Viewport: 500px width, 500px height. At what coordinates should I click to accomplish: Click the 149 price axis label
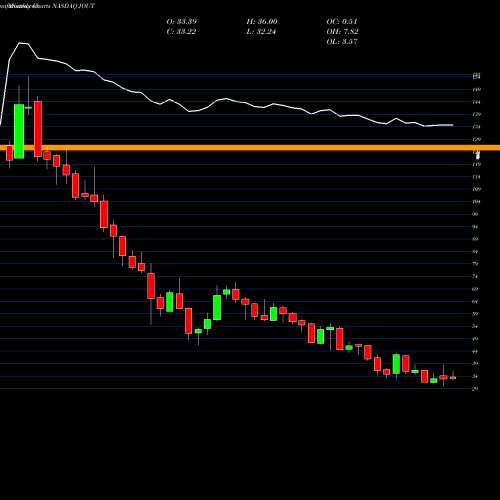tap(477, 90)
